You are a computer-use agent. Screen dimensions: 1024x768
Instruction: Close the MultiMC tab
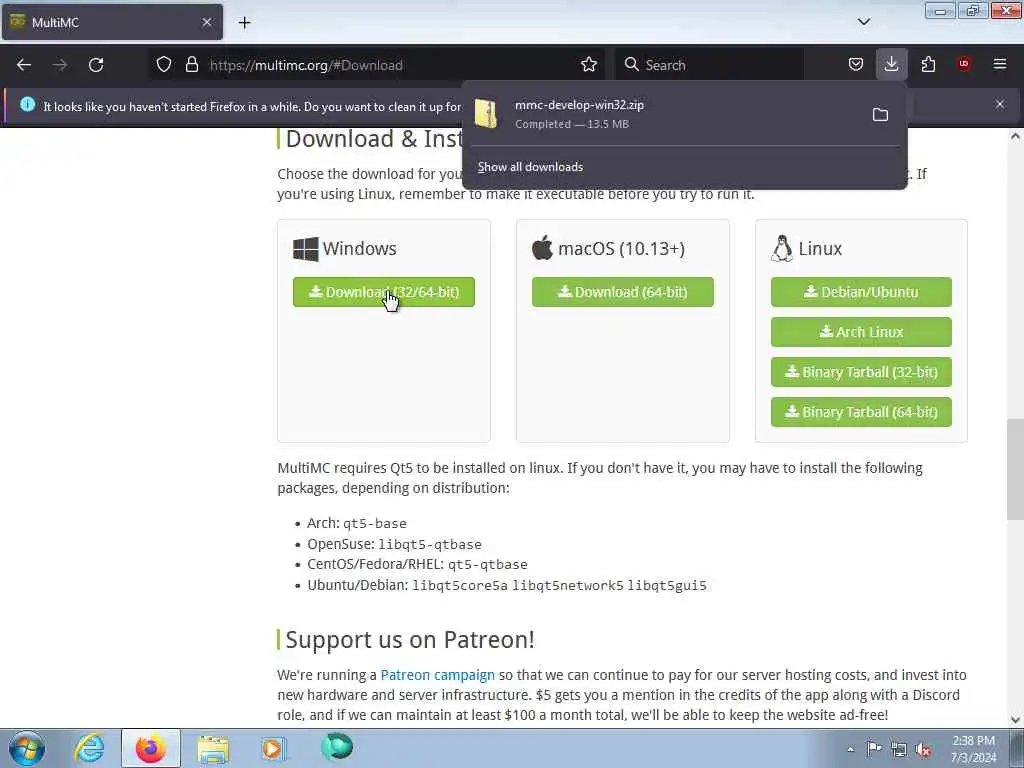coord(207,22)
